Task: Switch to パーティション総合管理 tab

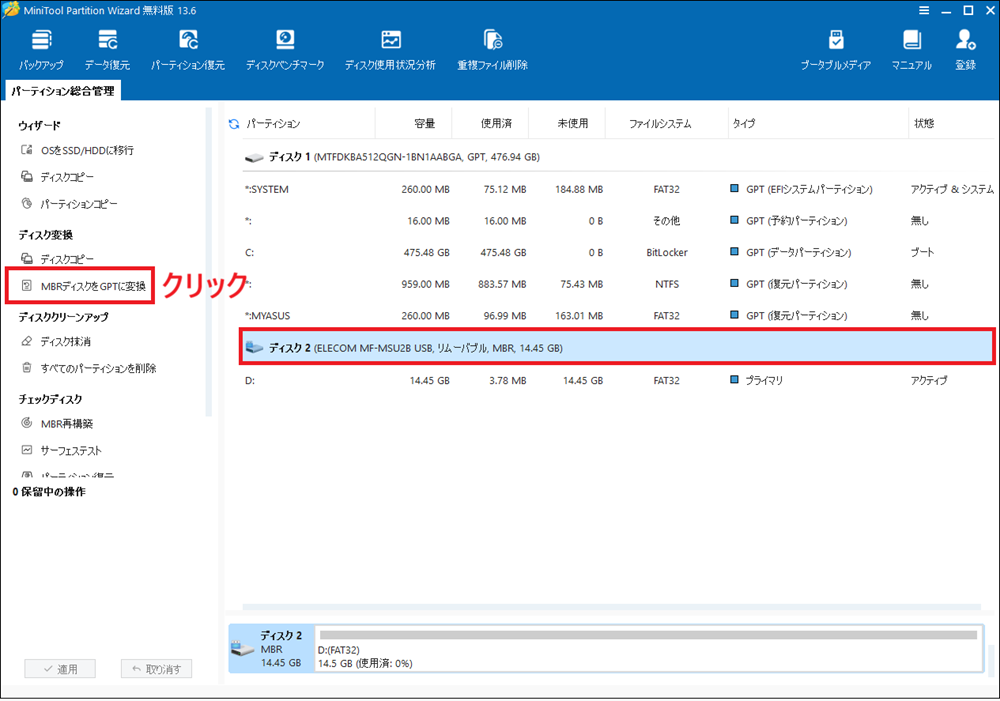Action: 63,91
